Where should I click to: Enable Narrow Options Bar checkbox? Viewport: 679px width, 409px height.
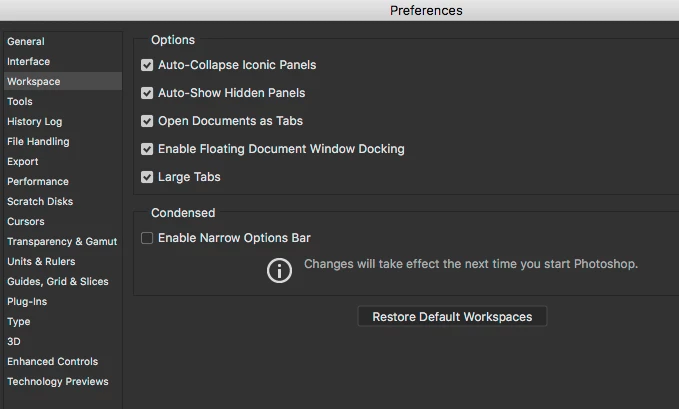click(x=147, y=238)
